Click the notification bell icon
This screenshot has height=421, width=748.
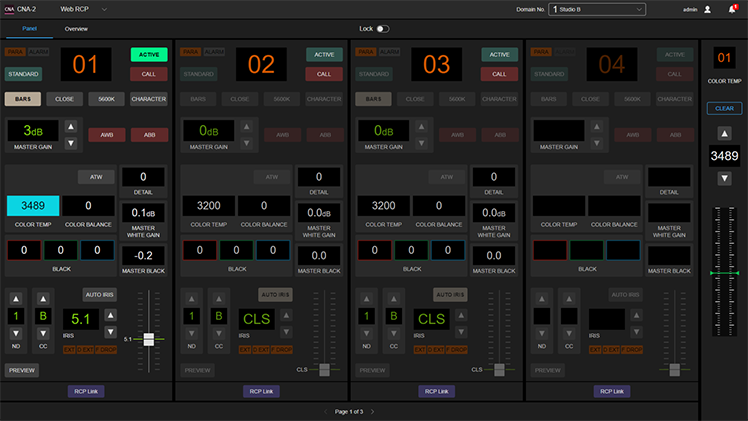pyautogui.click(x=732, y=9)
